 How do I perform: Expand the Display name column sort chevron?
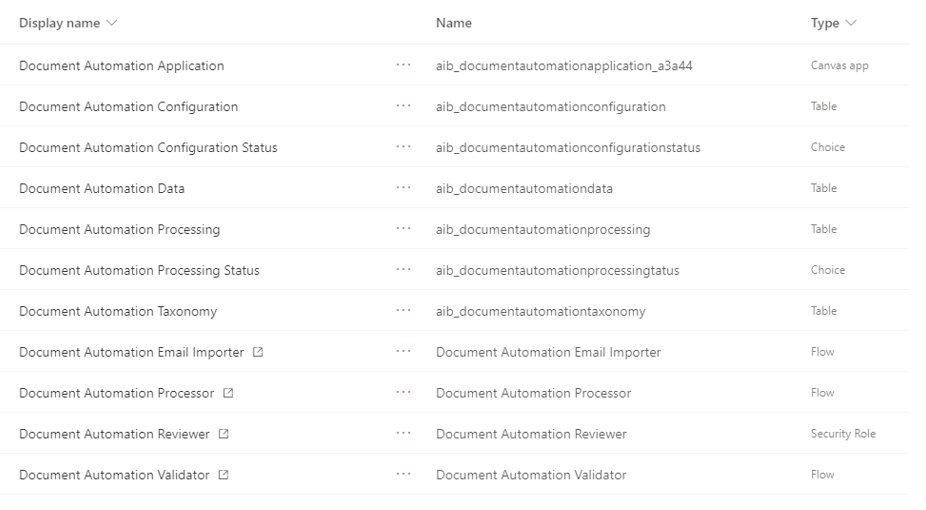click(x=112, y=23)
